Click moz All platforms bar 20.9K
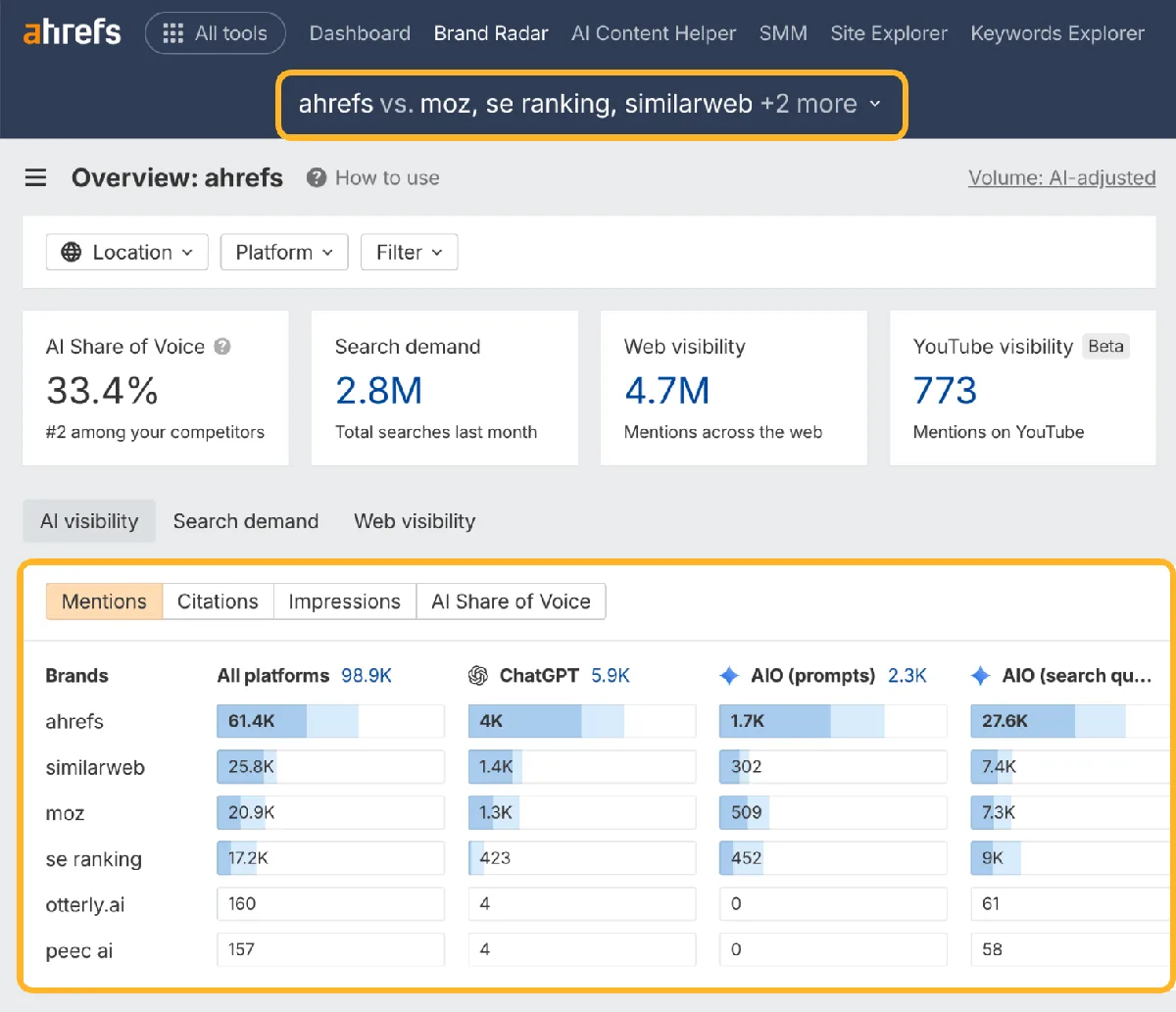This screenshot has height=1012, width=1176. 330,812
